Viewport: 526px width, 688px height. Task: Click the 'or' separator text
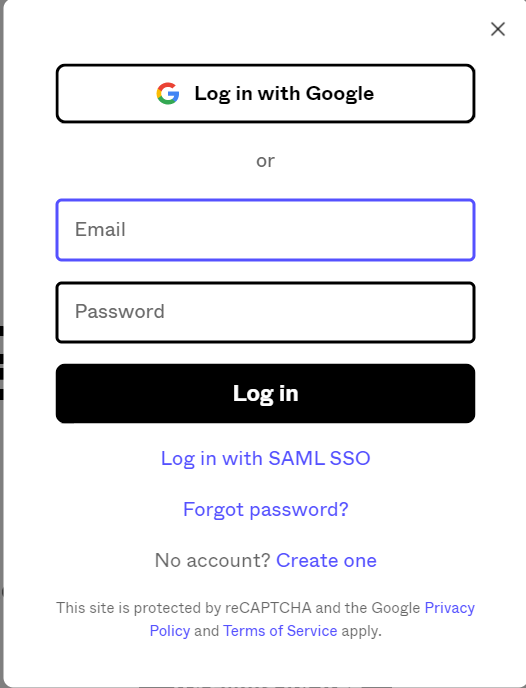(265, 161)
